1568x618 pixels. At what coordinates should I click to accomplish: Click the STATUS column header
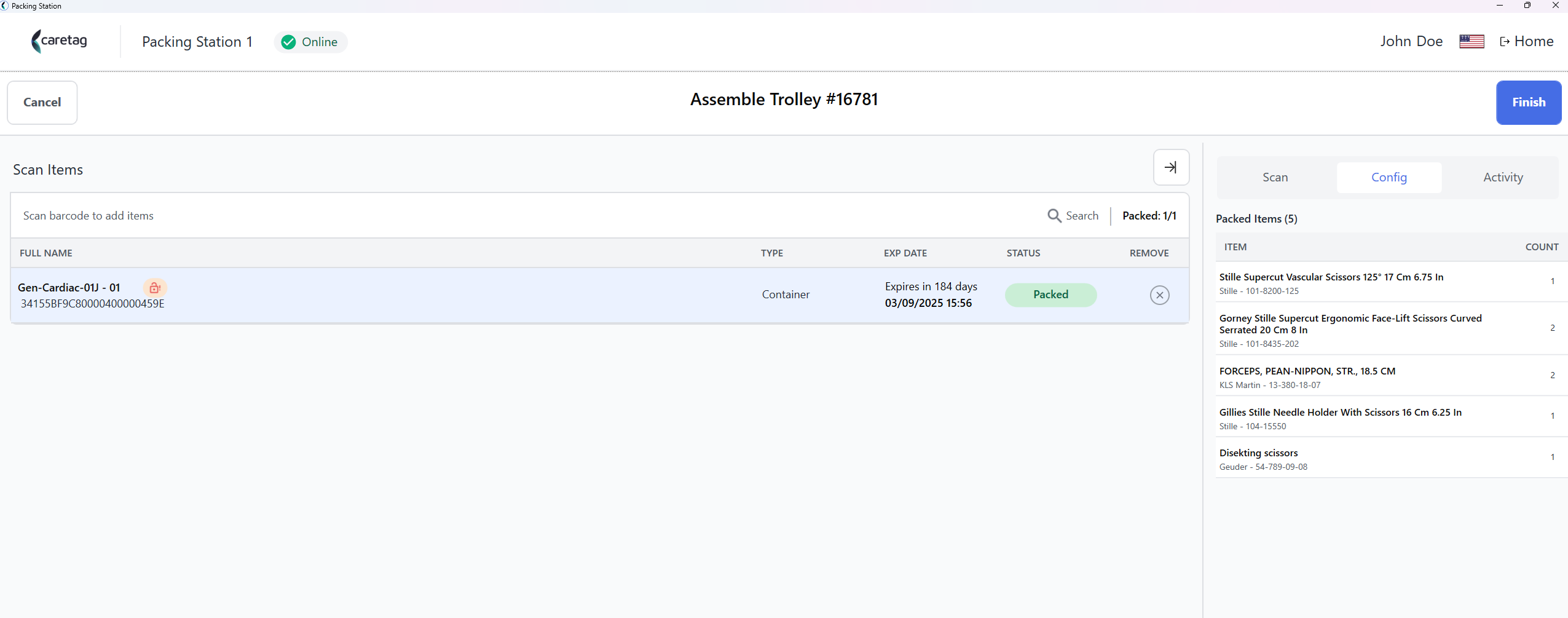(x=1023, y=253)
